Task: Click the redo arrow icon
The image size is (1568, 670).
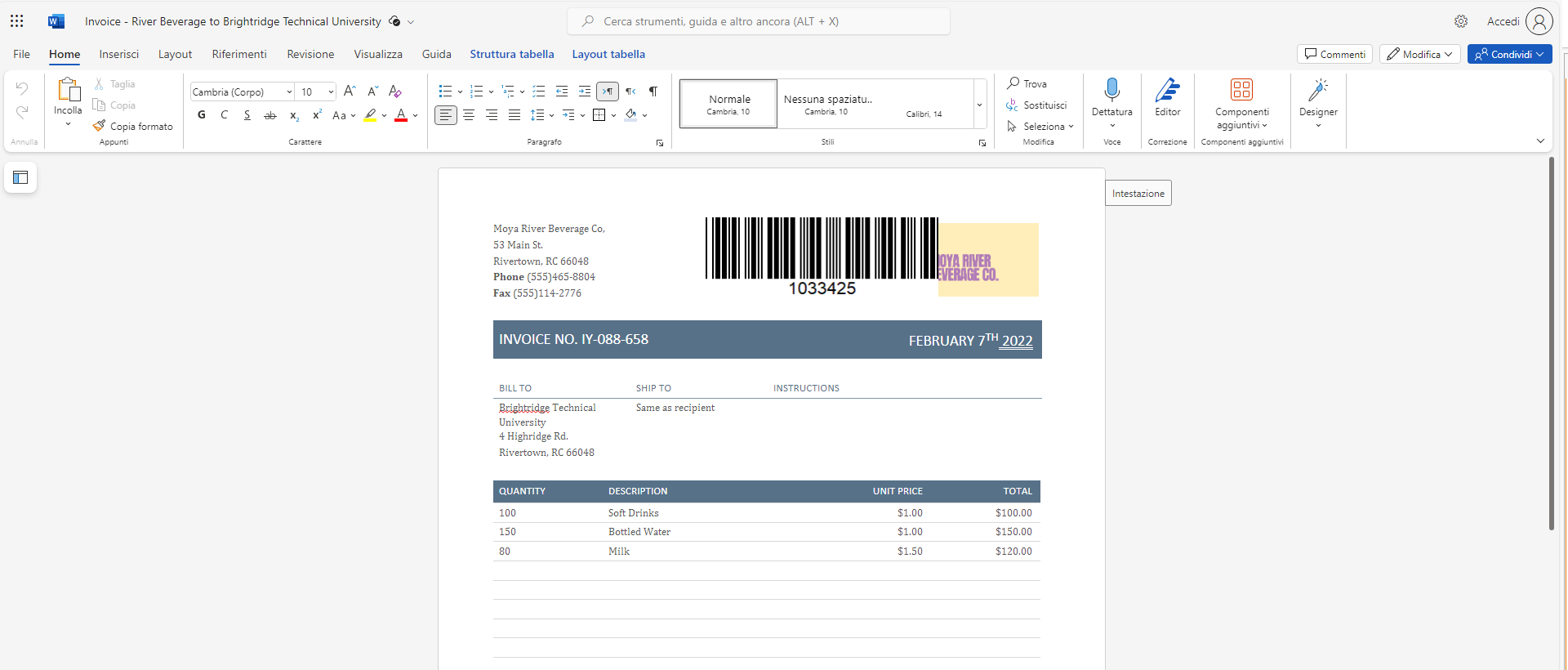Action: pos(22,112)
